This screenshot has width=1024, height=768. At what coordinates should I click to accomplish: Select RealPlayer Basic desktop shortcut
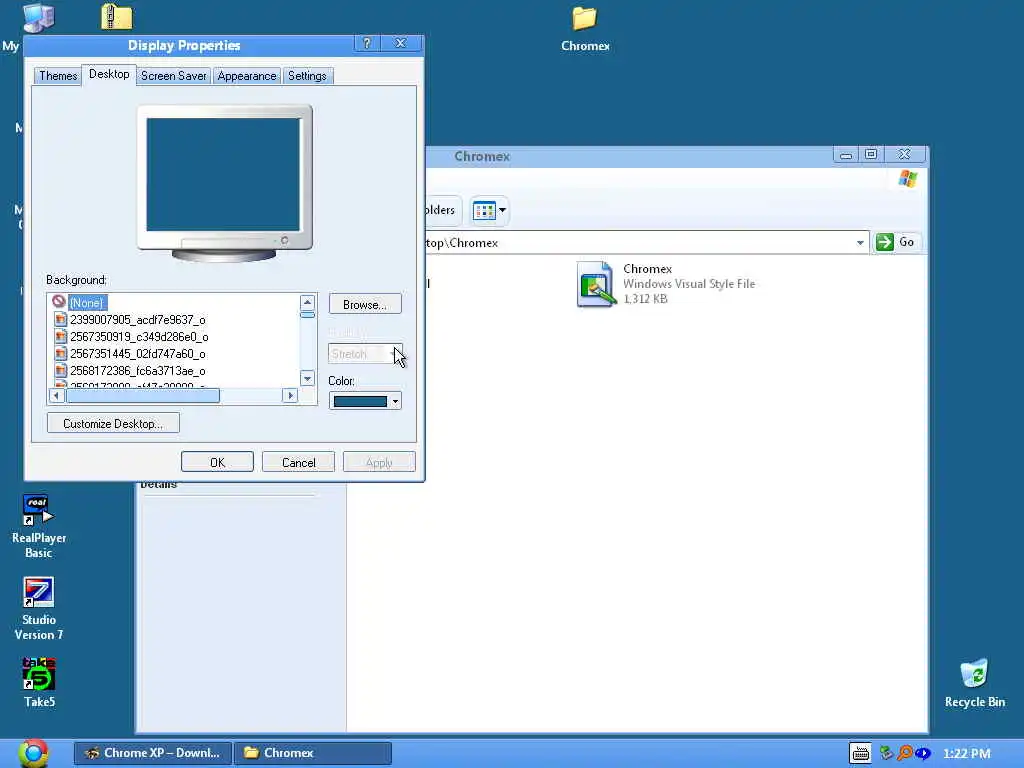39,526
